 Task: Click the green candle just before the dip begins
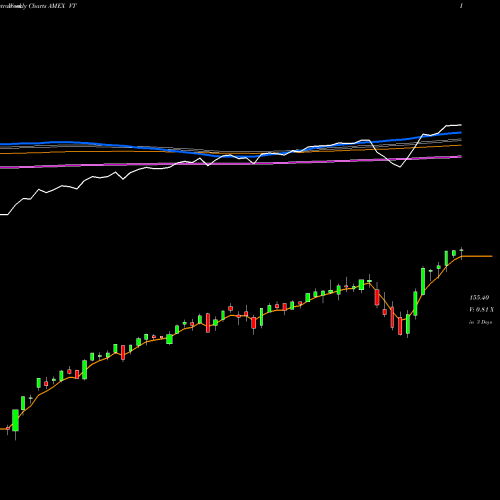[361, 285]
